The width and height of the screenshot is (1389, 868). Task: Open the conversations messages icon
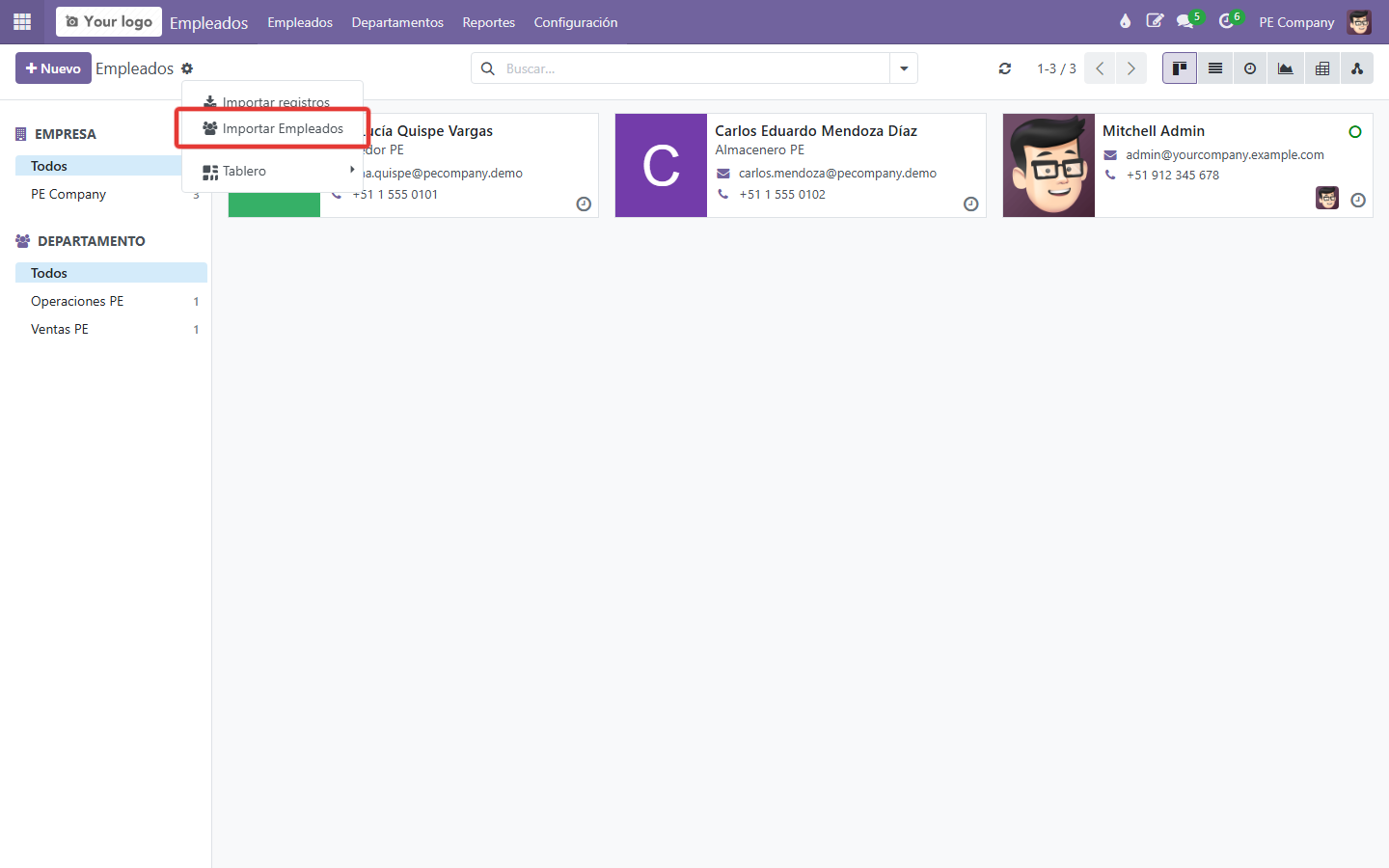coord(1185,21)
